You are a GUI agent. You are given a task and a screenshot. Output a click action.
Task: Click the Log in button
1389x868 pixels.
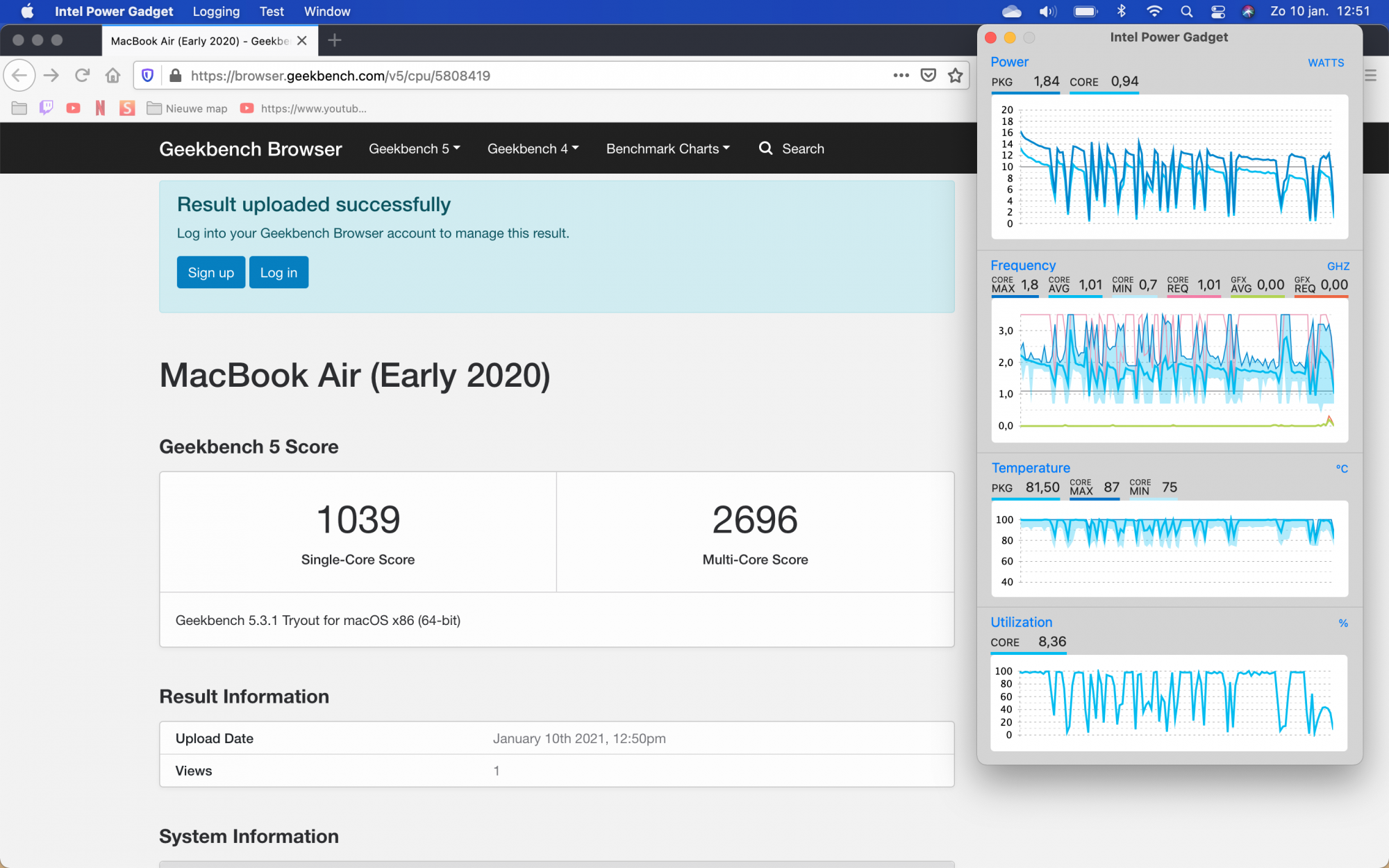[x=278, y=272]
